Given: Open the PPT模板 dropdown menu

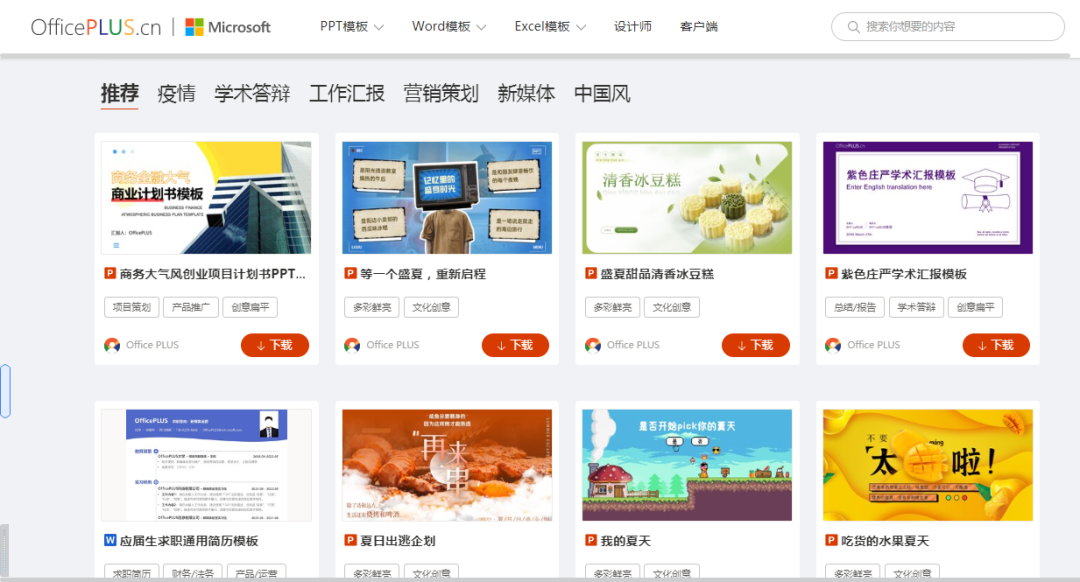Looking at the screenshot, I should coord(351,27).
